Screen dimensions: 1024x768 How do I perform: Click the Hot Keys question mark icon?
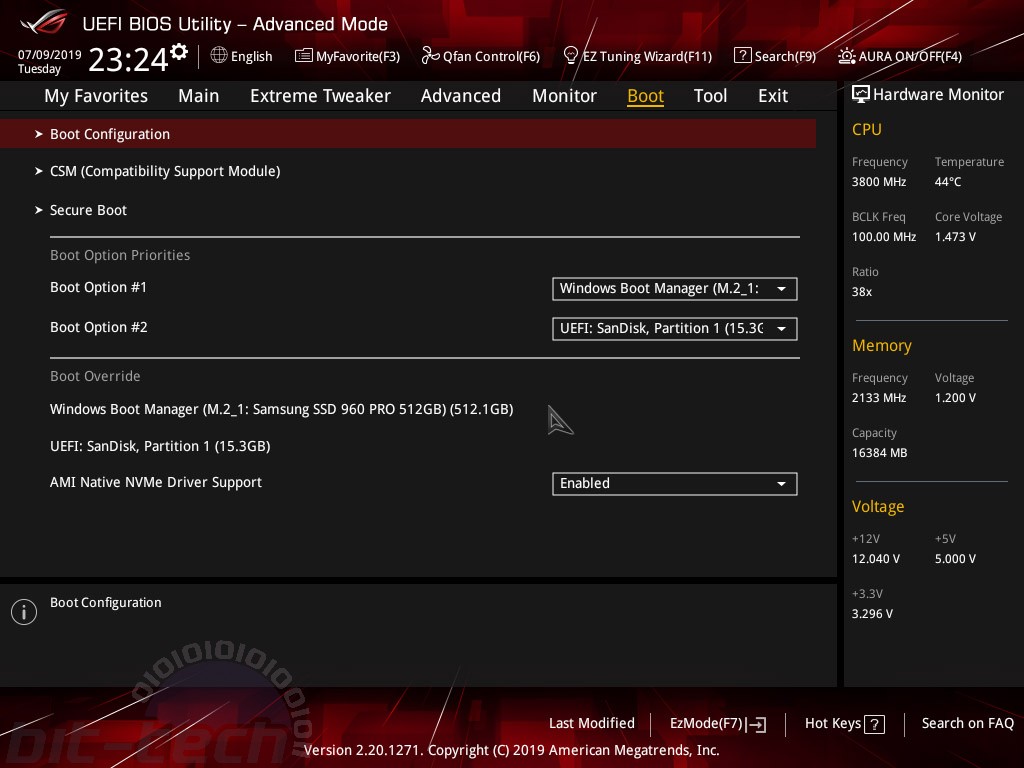tap(874, 724)
